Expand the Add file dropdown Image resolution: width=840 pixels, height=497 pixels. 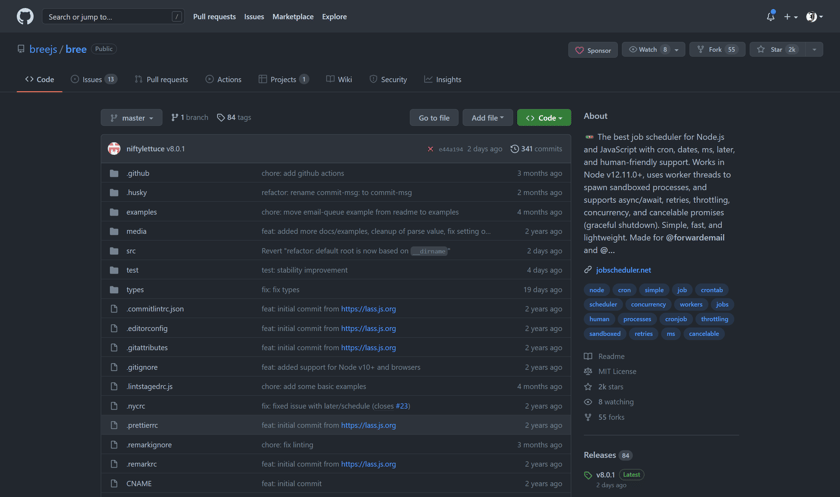488,118
